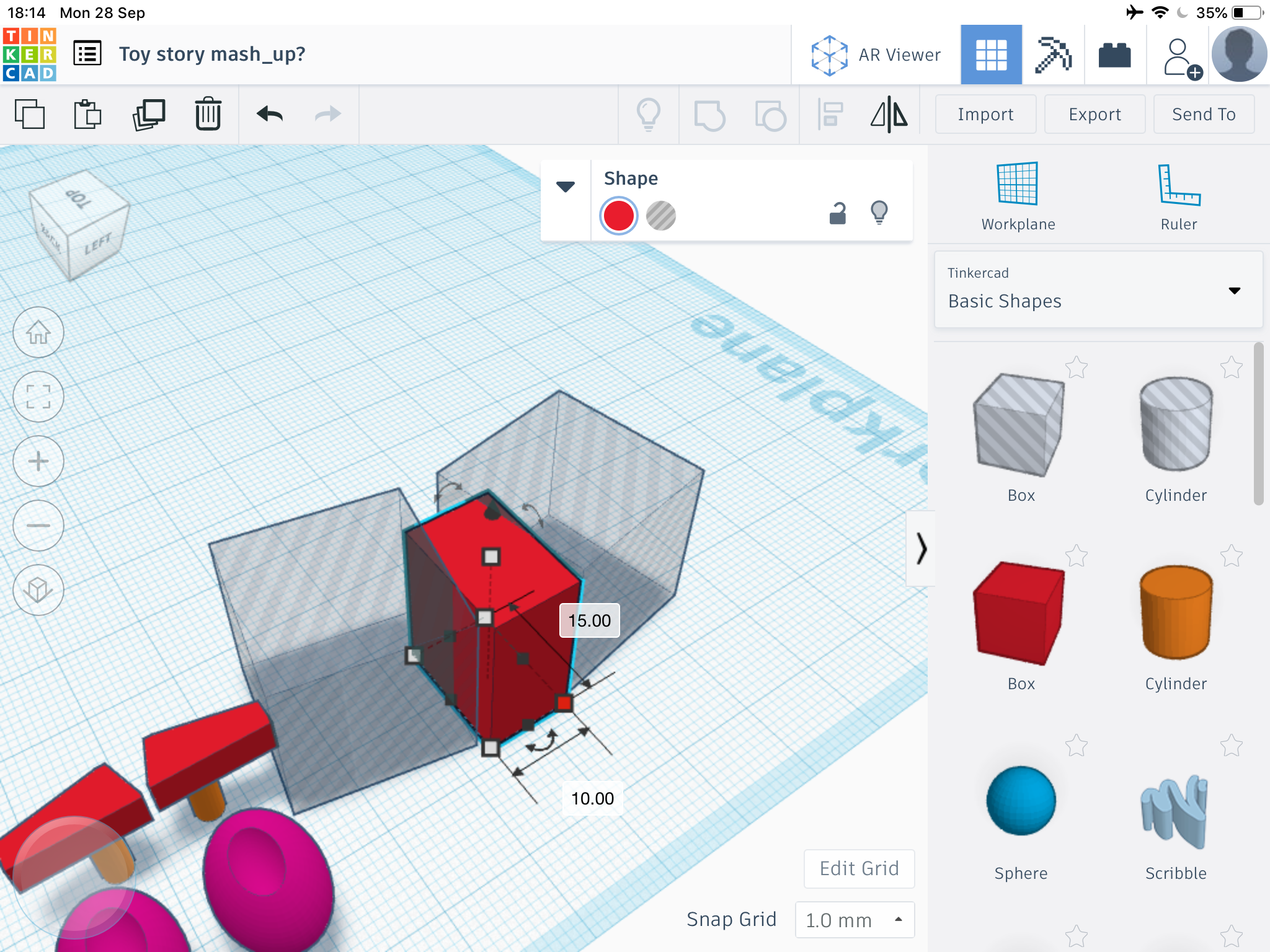This screenshot has width=1270, height=952.
Task: Switch to Bricks mode
Action: (1115, 55)
